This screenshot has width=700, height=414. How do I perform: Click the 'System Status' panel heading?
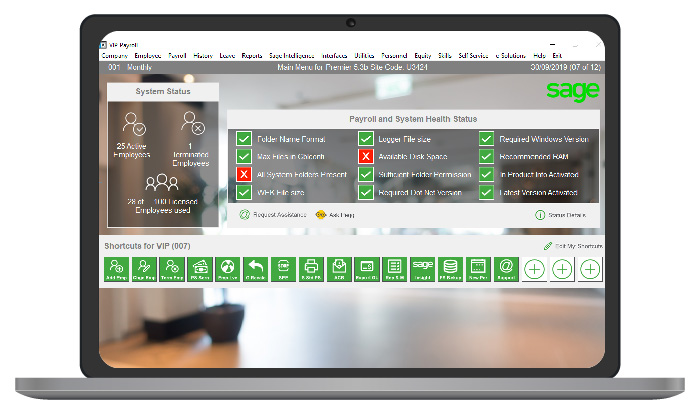163,91
